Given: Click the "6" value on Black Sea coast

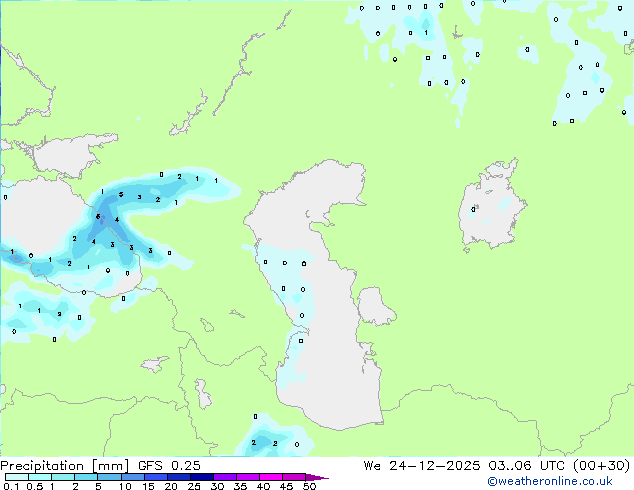Looking at the screenshot, I should click(98, 217).
